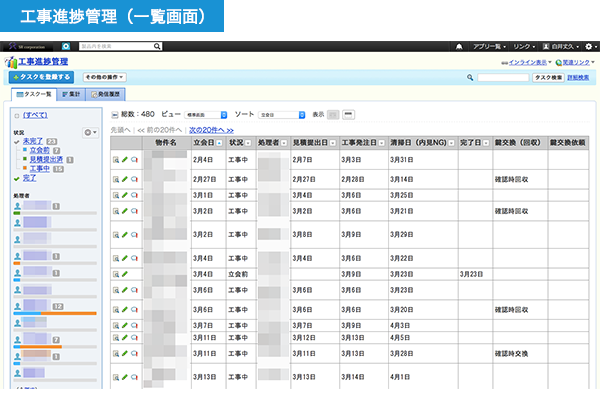Filter by the 完了 status link
This screenshot has height=400, width=600.
pos(29,178)
